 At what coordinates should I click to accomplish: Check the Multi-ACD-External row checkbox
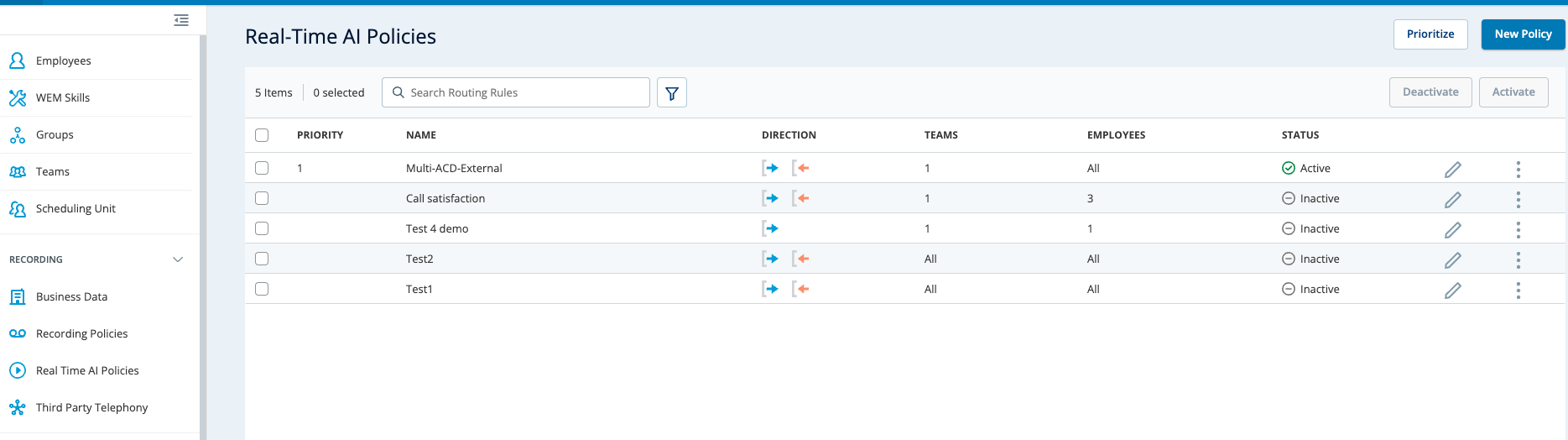[262, 168]
